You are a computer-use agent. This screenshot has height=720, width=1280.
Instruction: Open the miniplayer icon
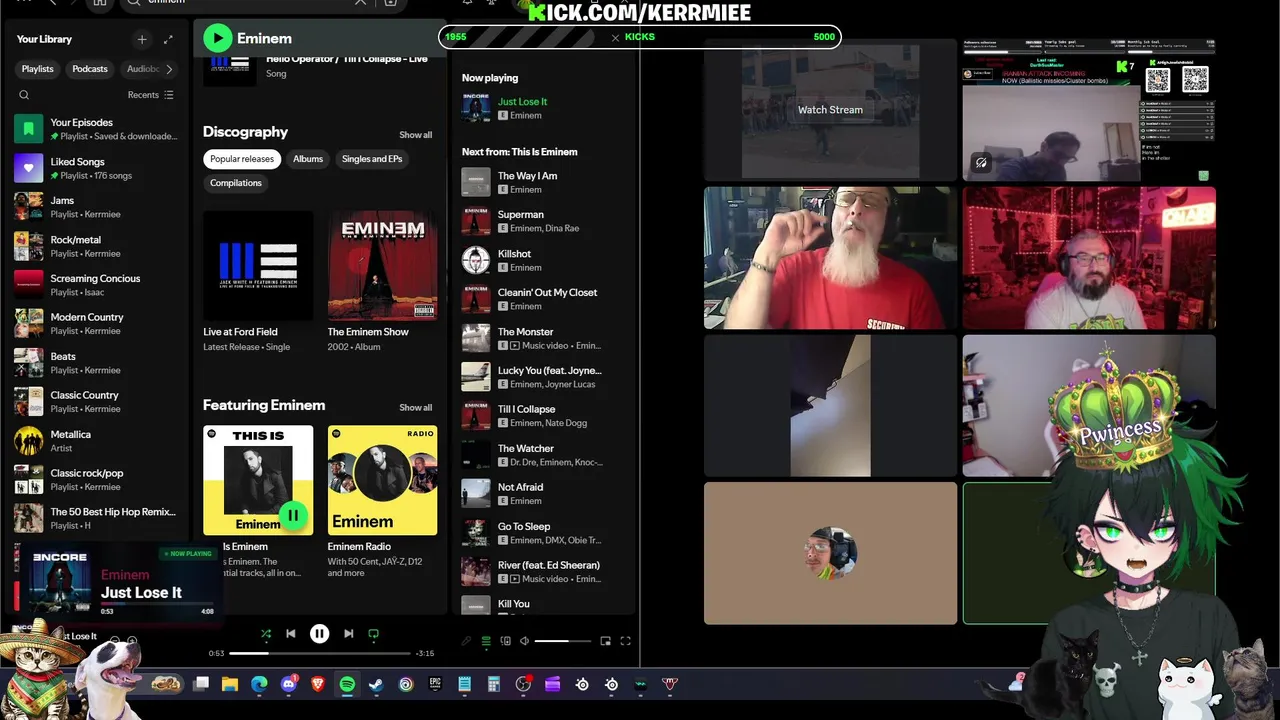tap(606, 641)
